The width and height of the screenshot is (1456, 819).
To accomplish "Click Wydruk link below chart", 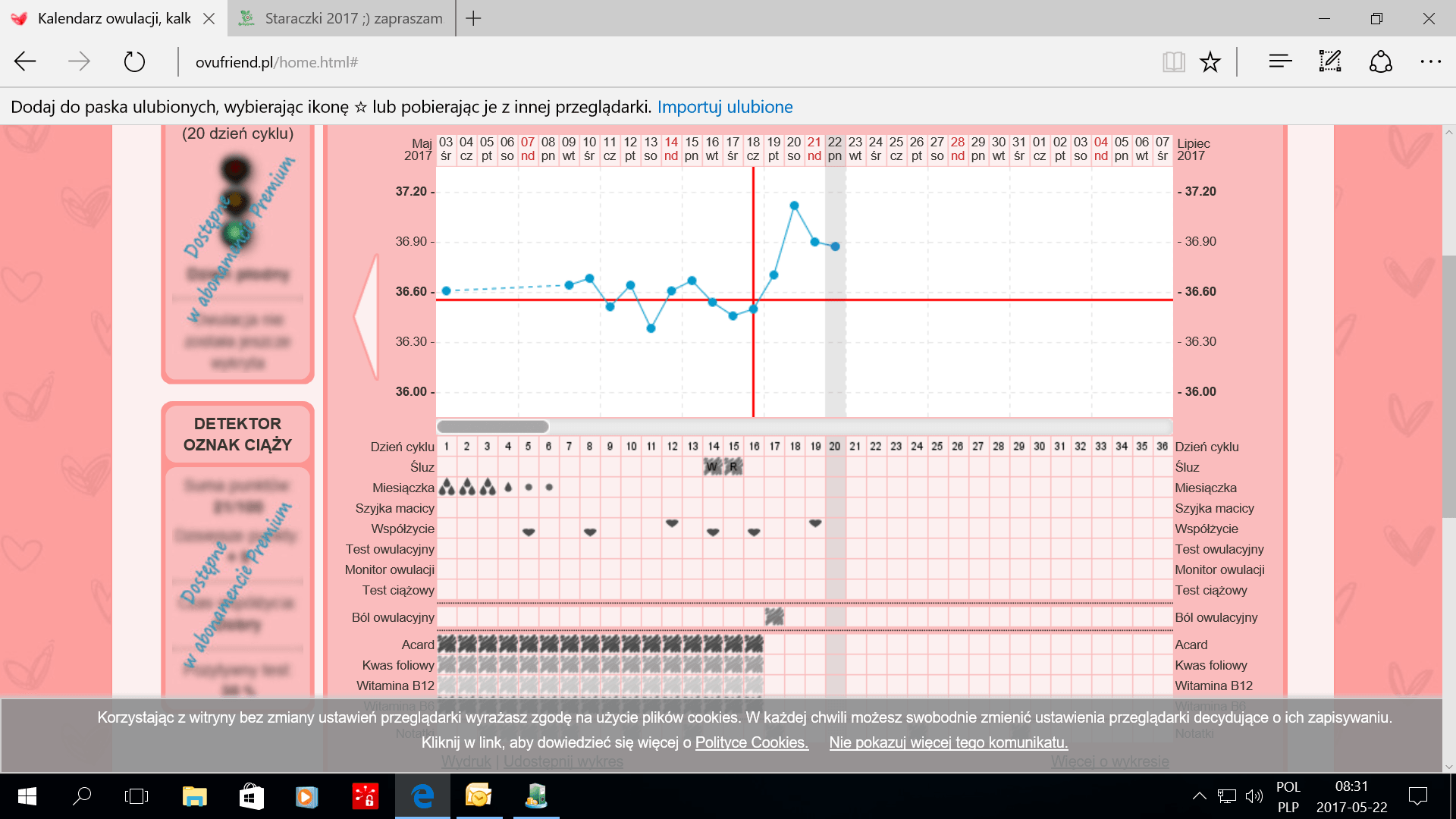I will (466, 761).
